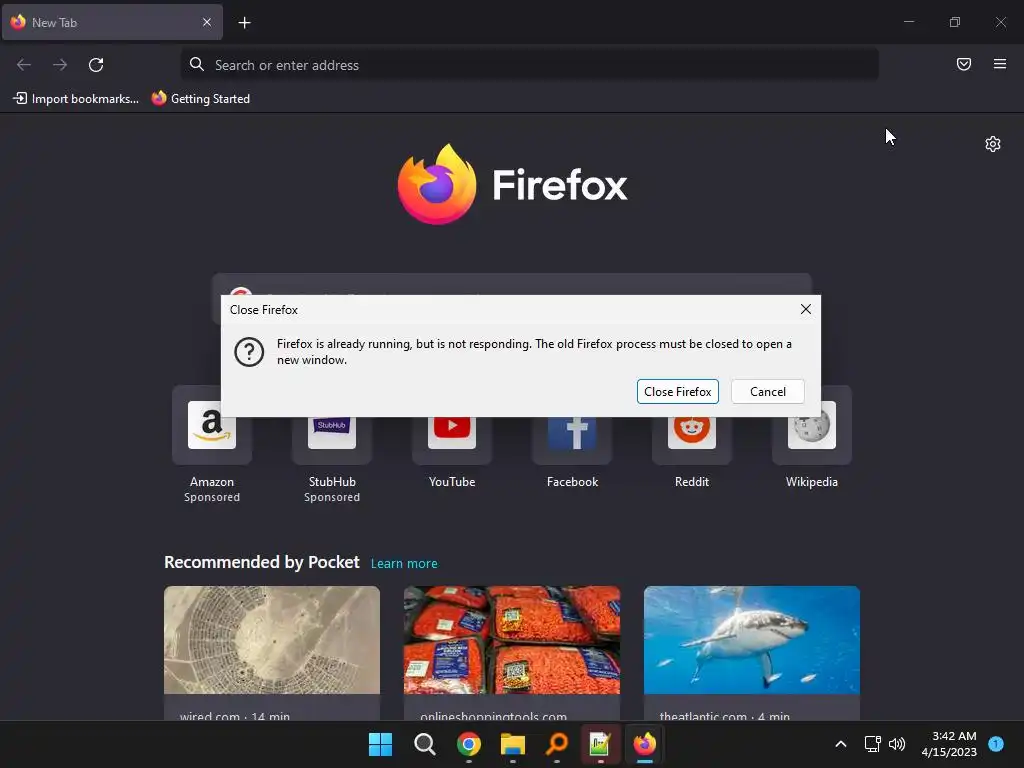Open new tab personalize gear icon
Screen dimensions: 1024x768
coord(993,144)
